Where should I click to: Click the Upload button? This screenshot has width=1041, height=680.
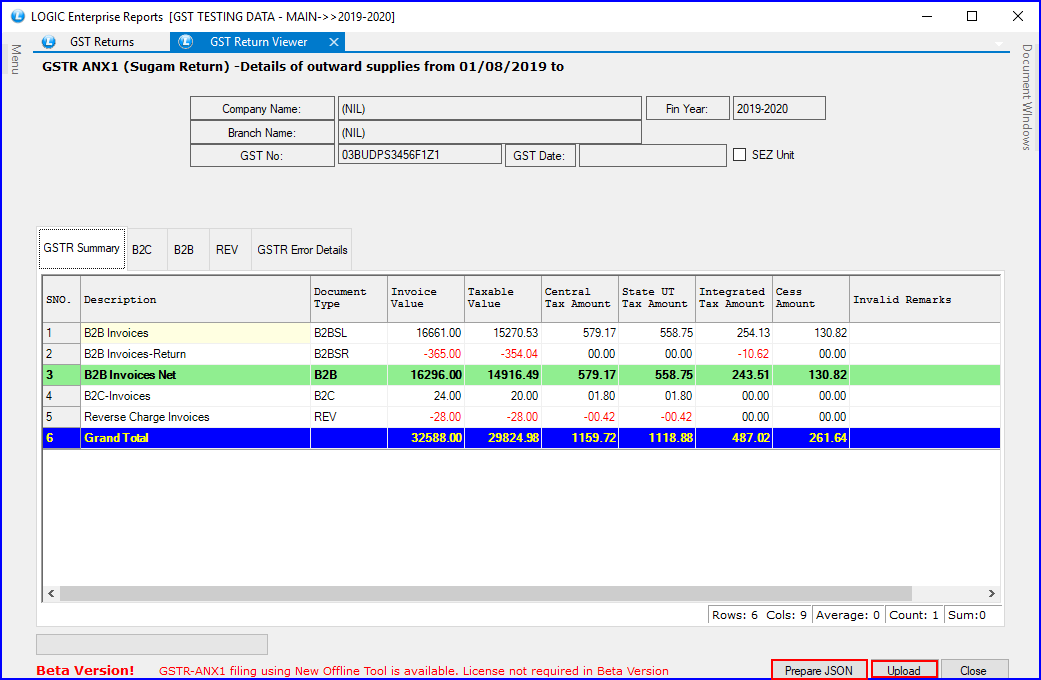click(904, 671)
